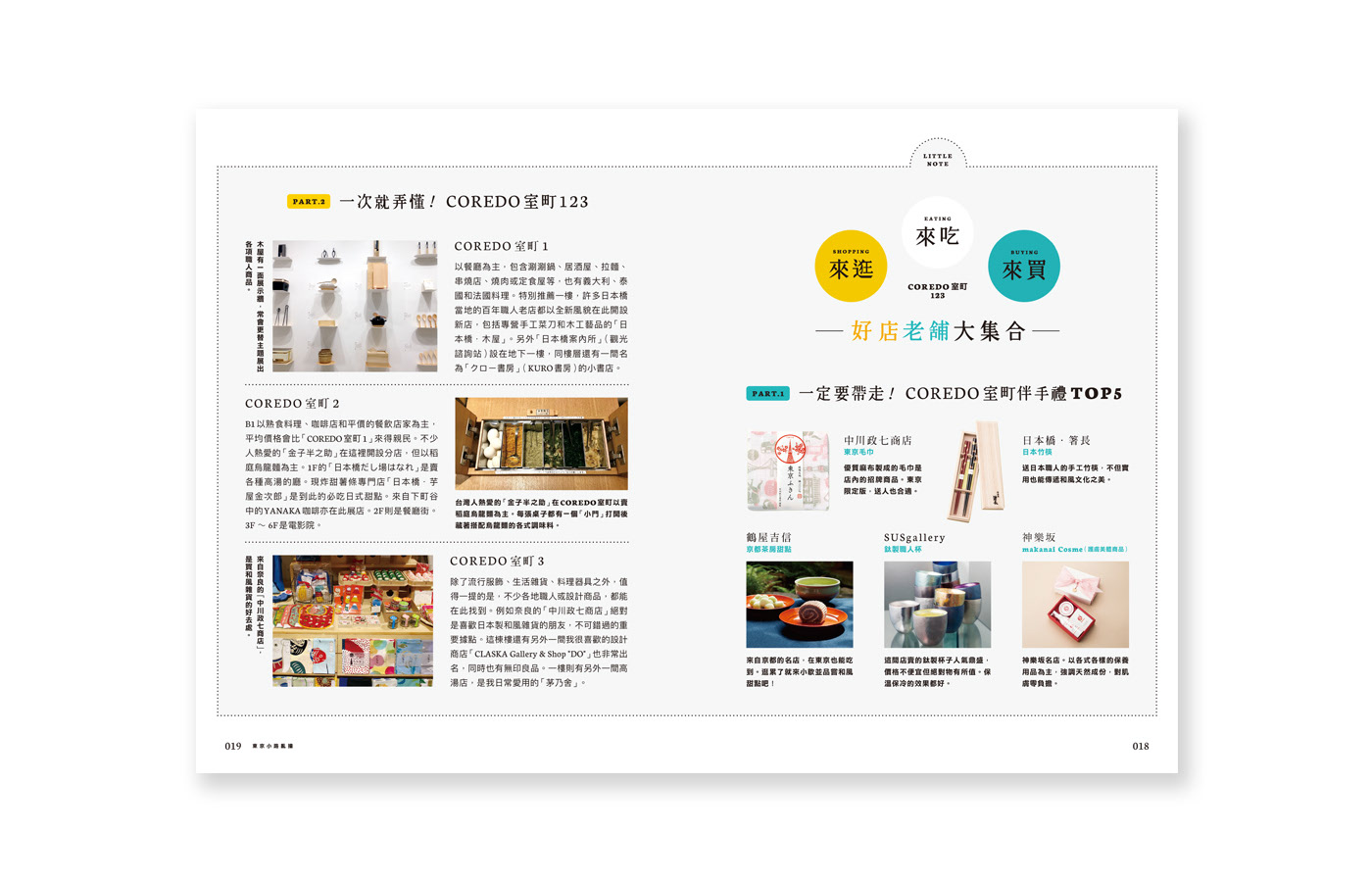
Task: Click the colorful goods shop photo
Action: click(353, 620)
